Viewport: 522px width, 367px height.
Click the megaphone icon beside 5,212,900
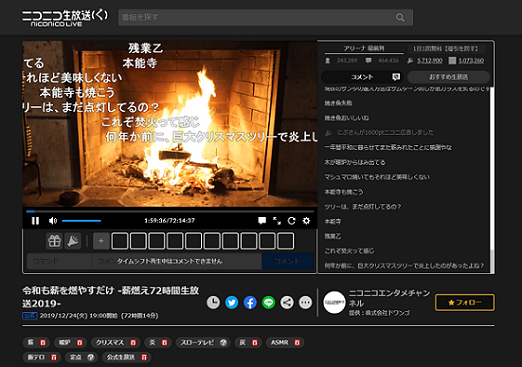pos(410,61)
